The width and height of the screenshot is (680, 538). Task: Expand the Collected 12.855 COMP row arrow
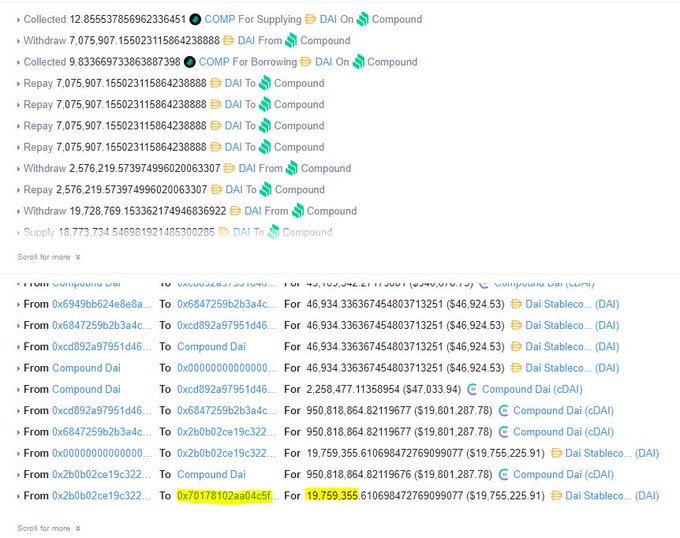(18, 20)
